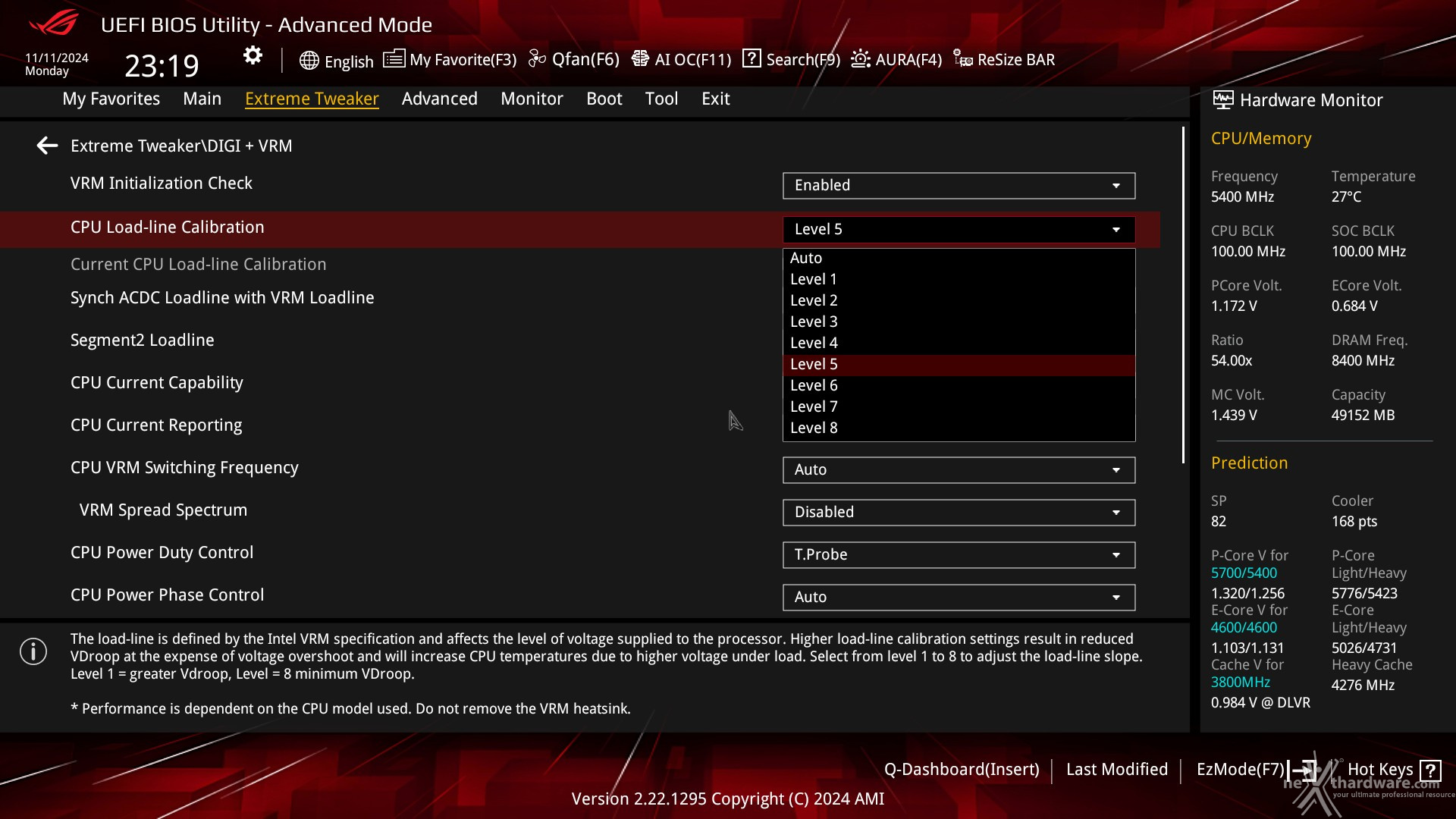
Task: Select Auto in load-line list
Action: pos(959,259)
